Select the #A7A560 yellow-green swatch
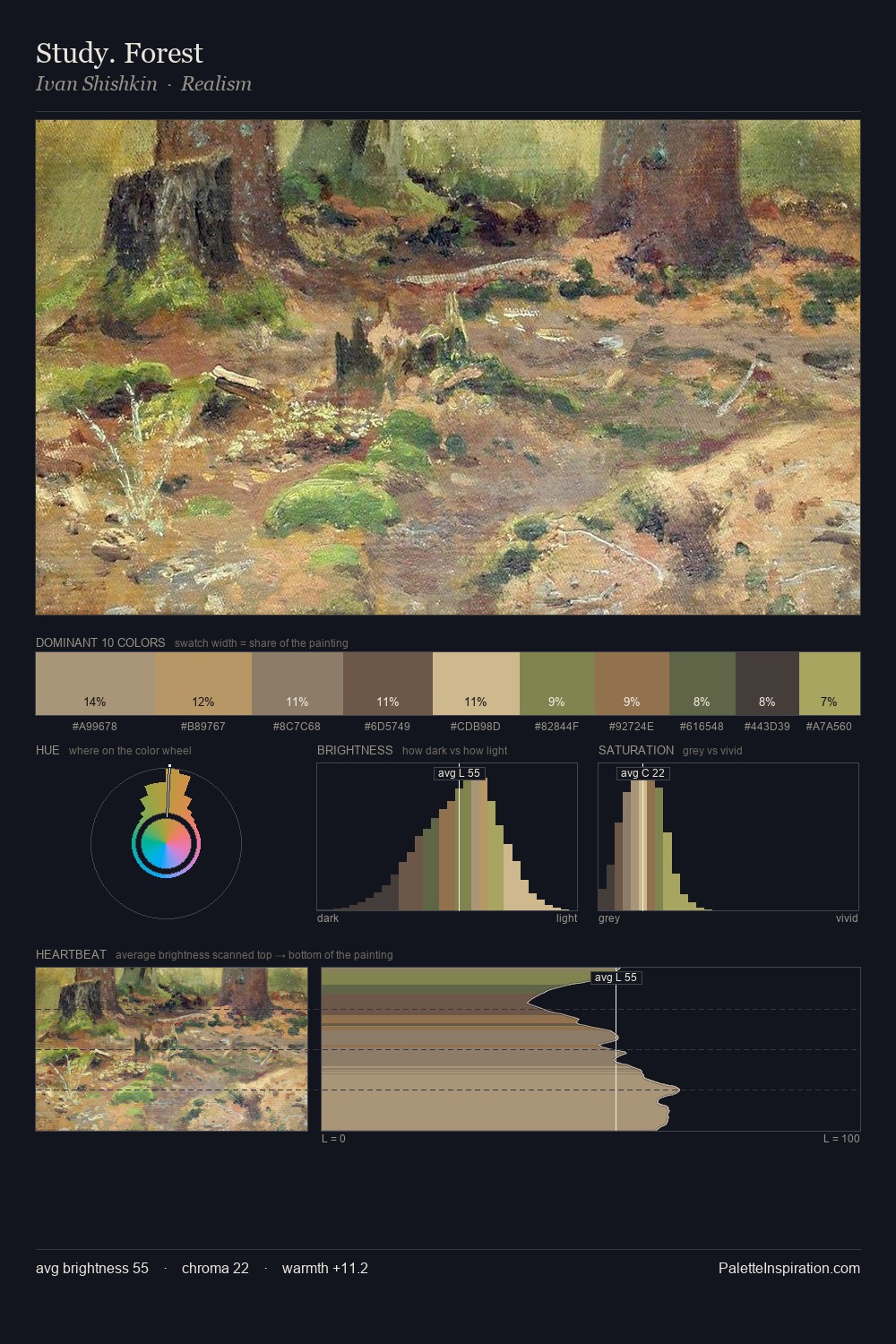The height and width of the screenshot is (1344, 896). coord(830,684)
